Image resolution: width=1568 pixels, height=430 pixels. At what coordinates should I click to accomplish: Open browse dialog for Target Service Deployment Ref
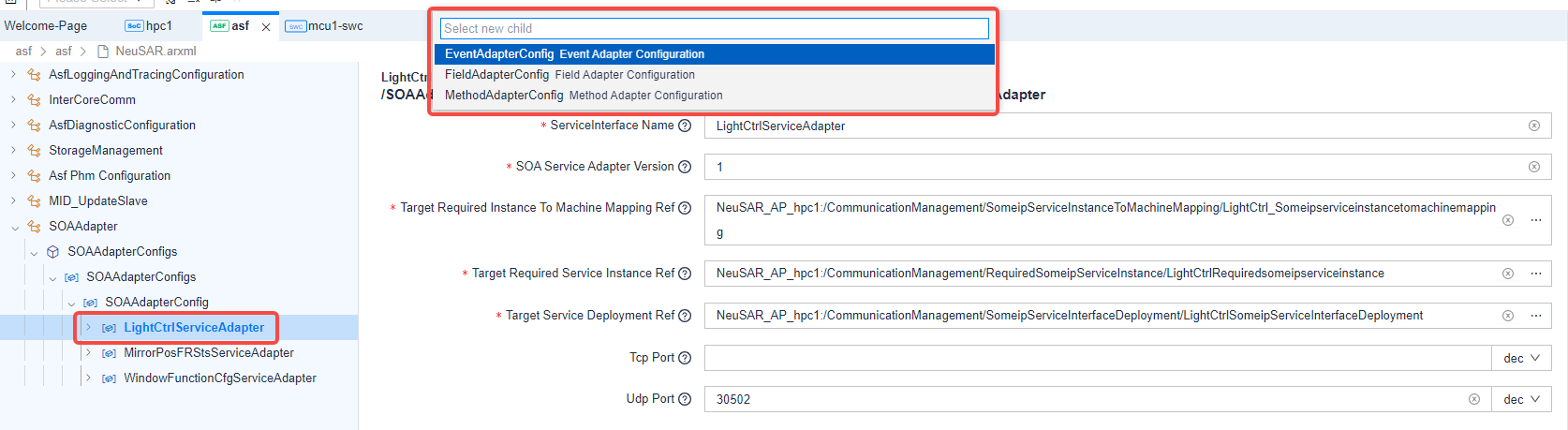(x=1535, y=316)
